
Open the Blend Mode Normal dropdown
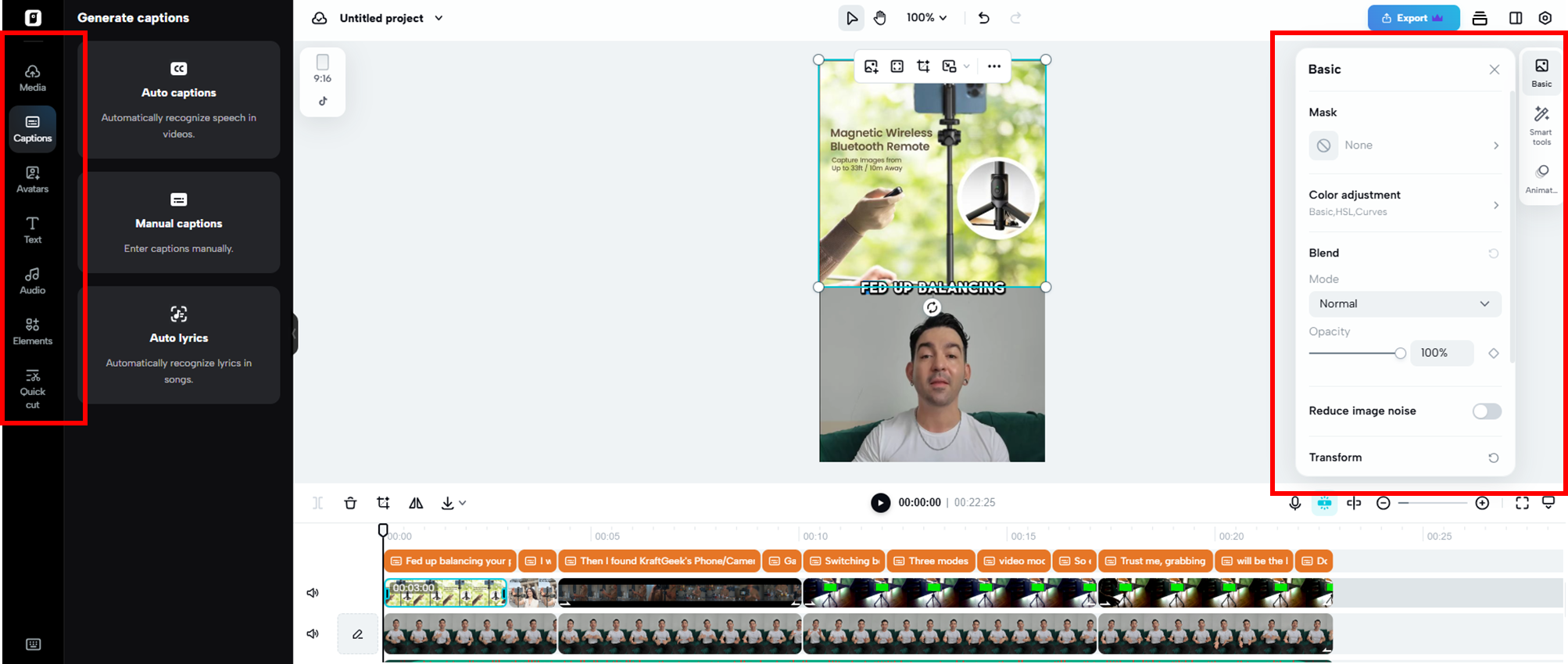click(1404, 303)
